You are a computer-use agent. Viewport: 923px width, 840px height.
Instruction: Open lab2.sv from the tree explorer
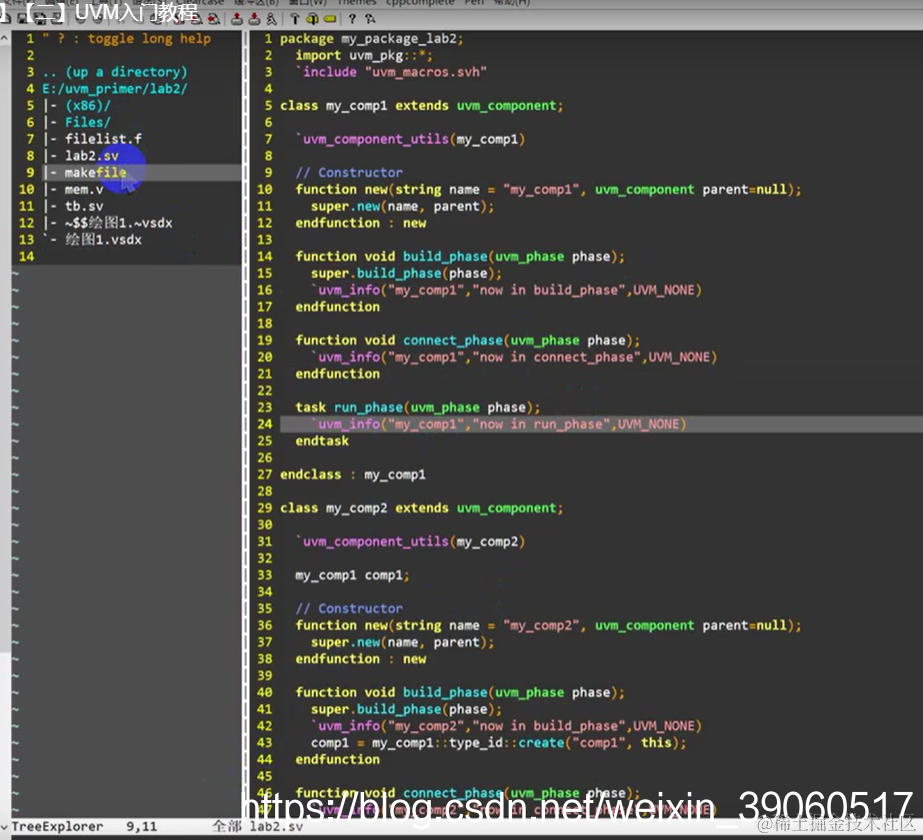(x=92, y=156)
